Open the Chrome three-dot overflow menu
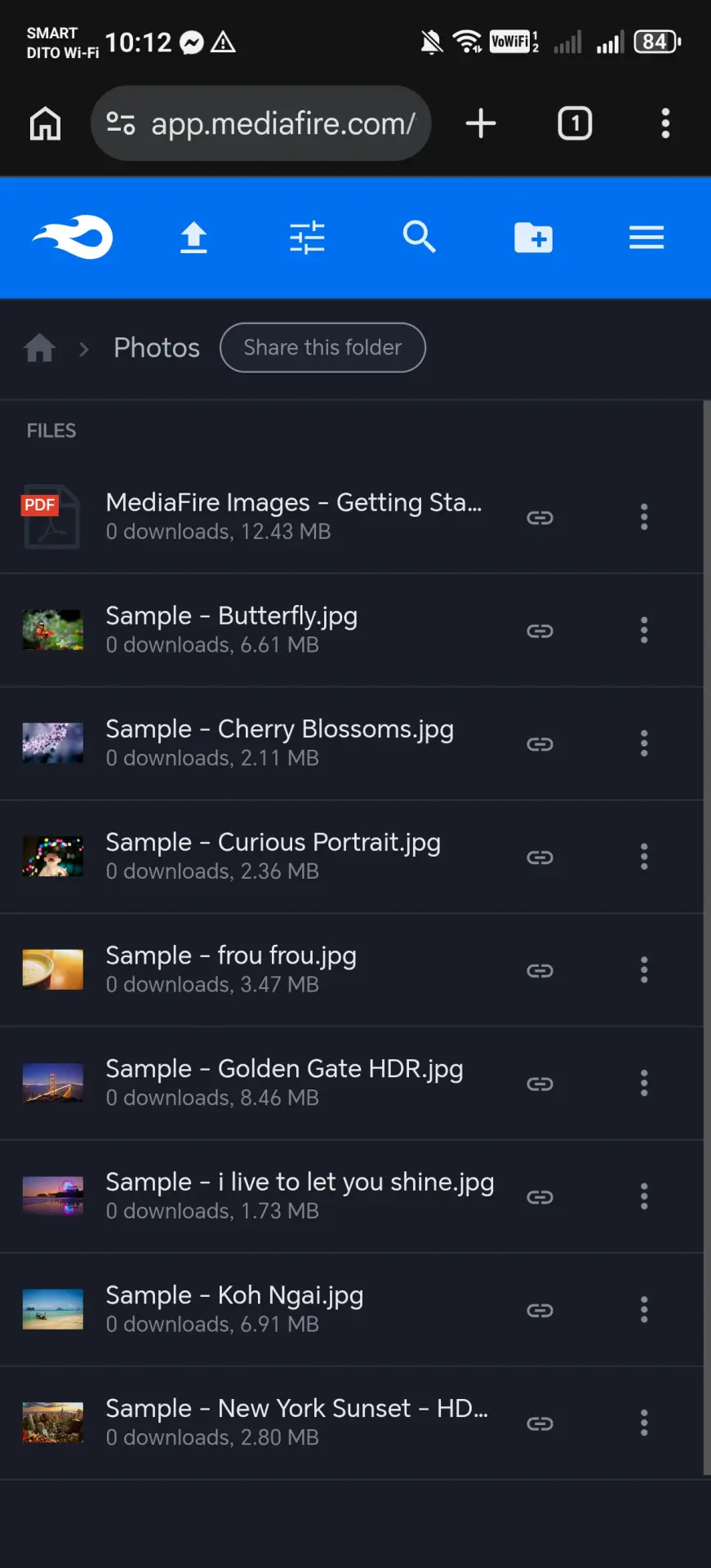Viewport: 711px width, 1568px height. pos(665,123)
